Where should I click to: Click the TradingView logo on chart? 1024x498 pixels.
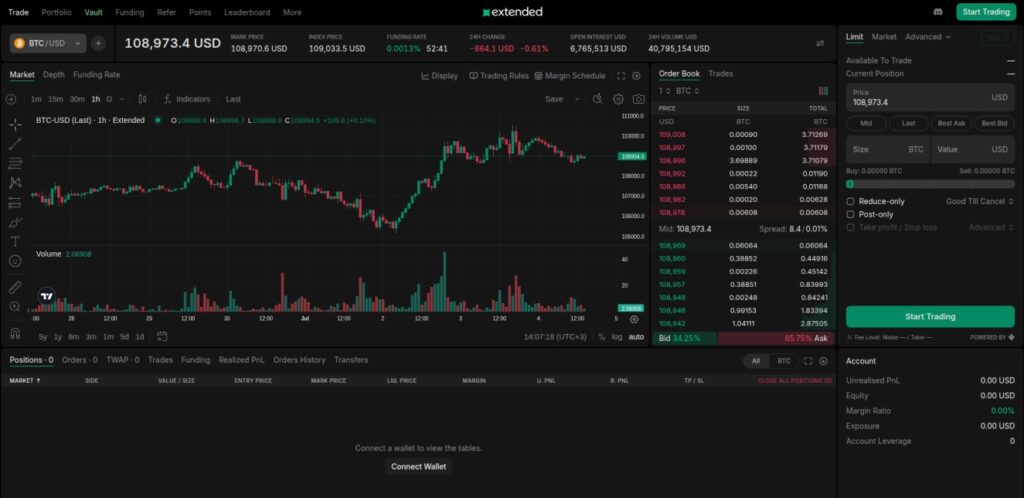coord(46,296)
